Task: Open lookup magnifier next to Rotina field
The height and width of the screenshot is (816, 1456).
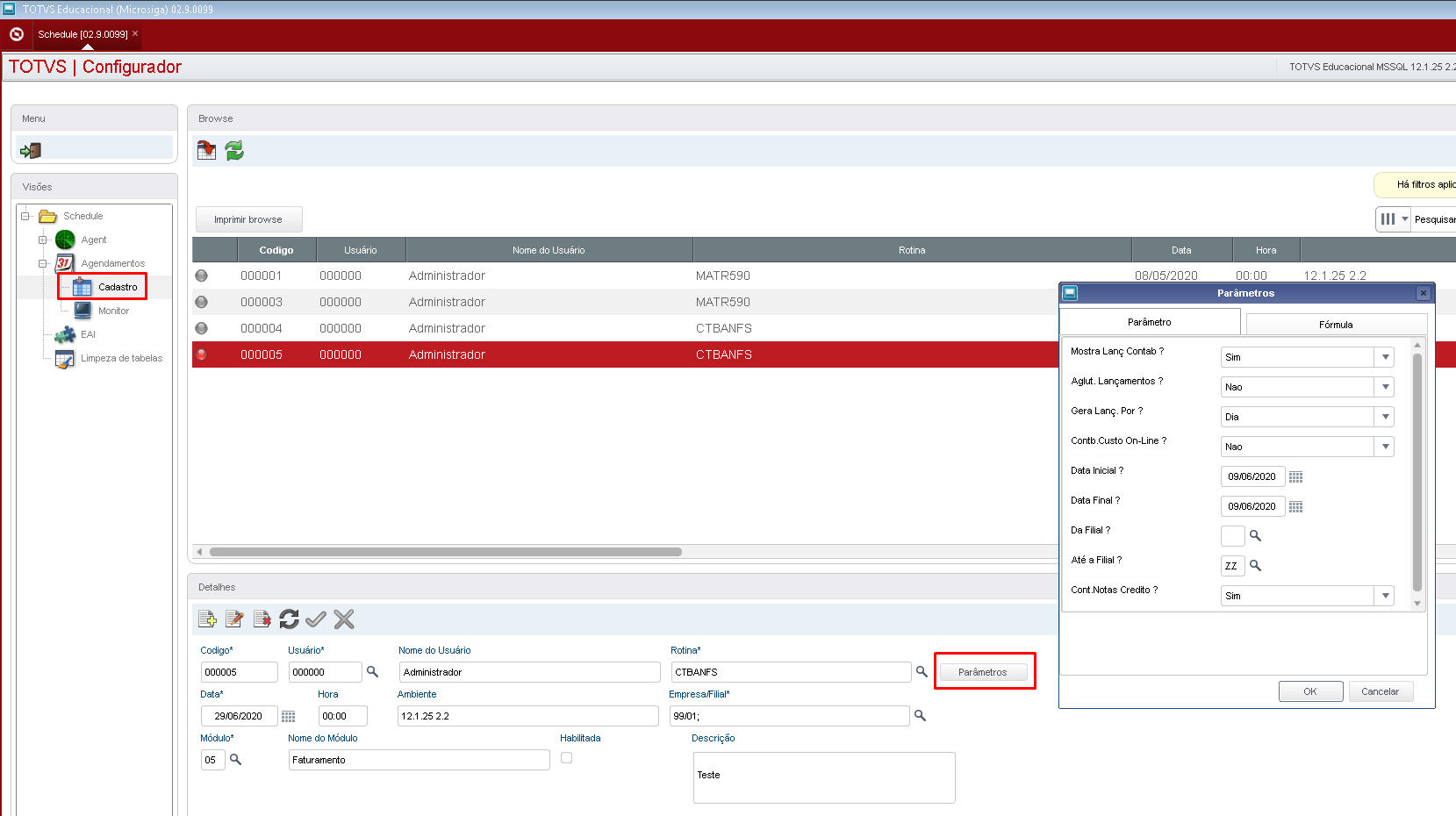Action: (x=922, y=672)
